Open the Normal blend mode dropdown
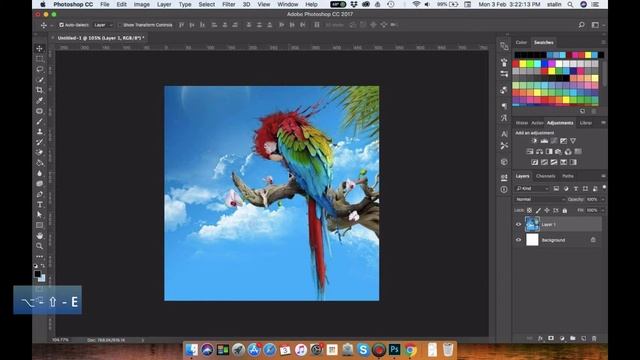 point(540,200)
